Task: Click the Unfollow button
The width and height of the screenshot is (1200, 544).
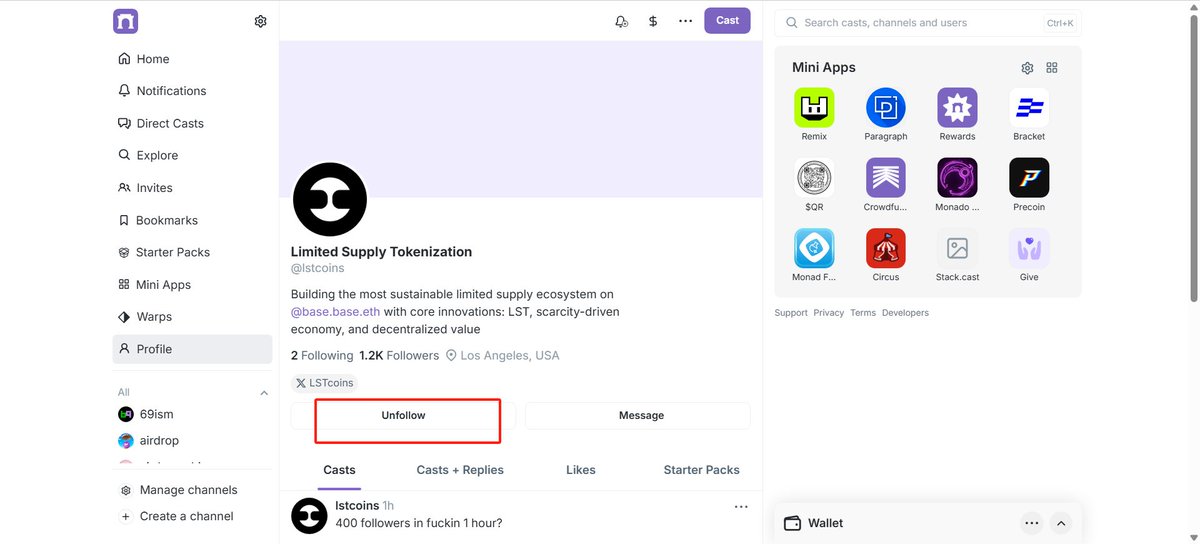Action: click(x=403, y=415)
